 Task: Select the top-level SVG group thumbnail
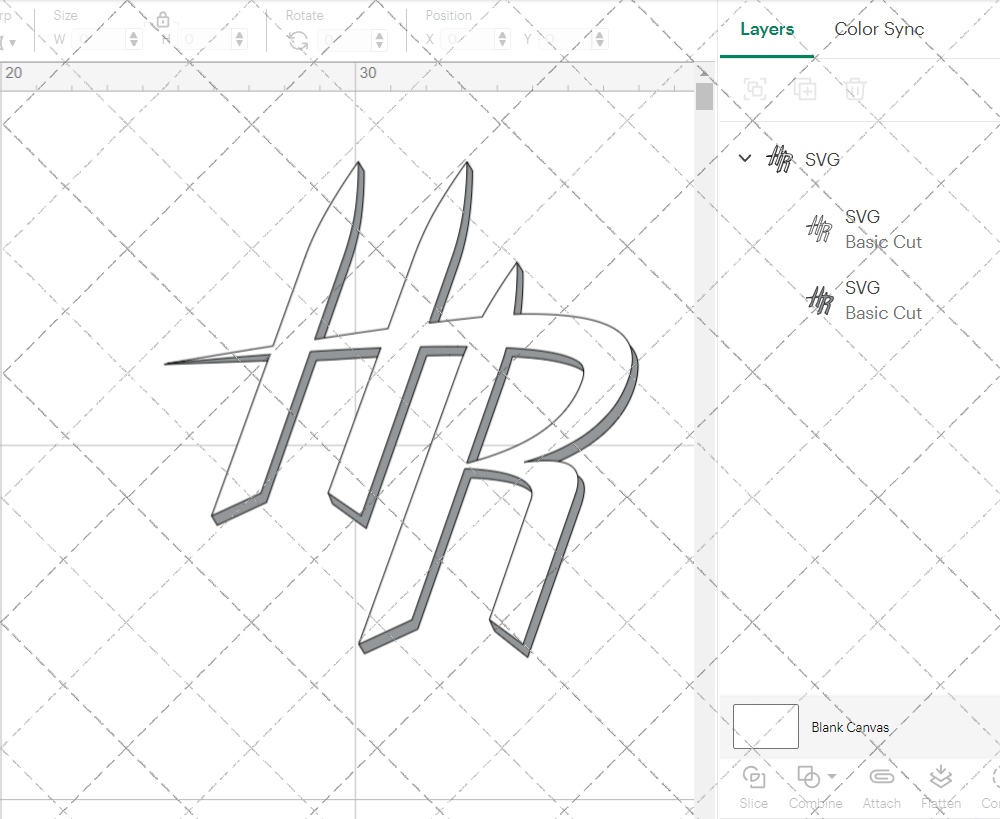779,159
